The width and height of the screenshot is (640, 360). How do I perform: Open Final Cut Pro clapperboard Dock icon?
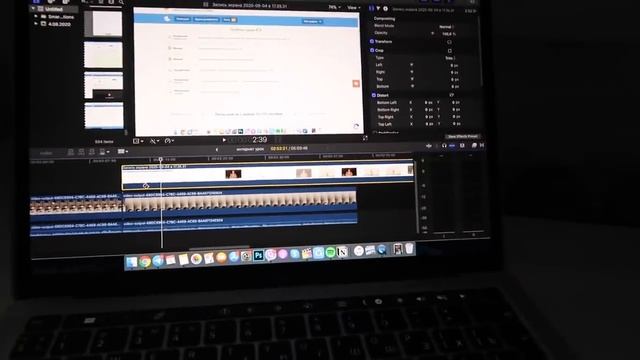tap(306, 254)
